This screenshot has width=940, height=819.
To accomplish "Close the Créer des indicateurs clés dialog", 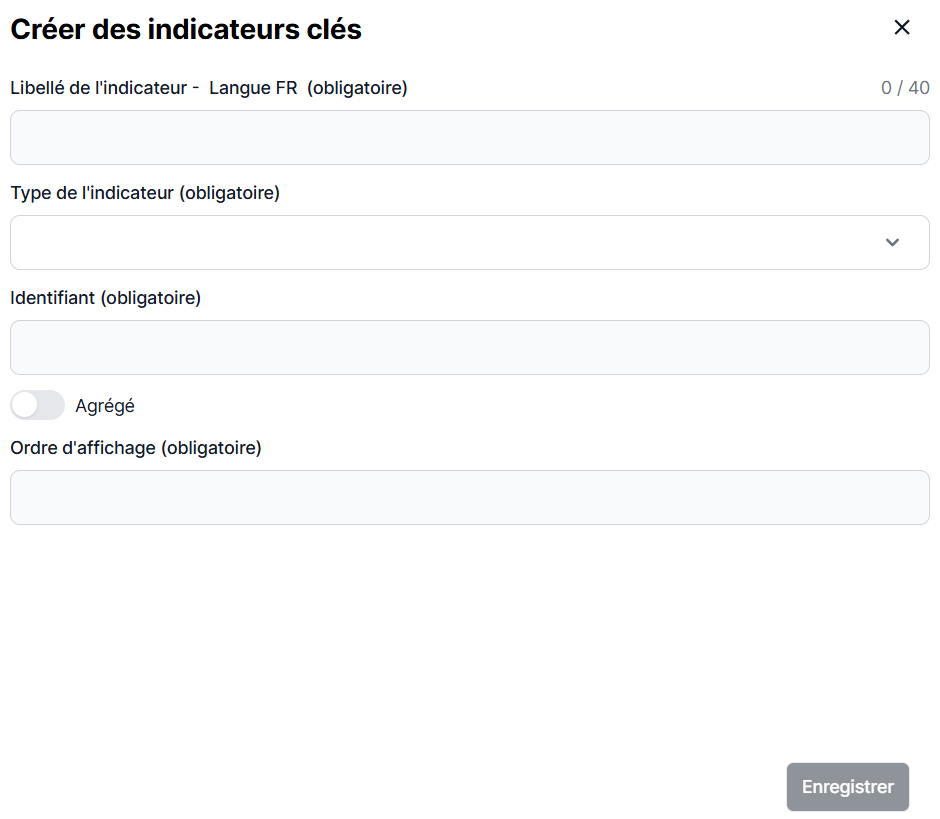I will pyautogui.click(x=902, y=28).
